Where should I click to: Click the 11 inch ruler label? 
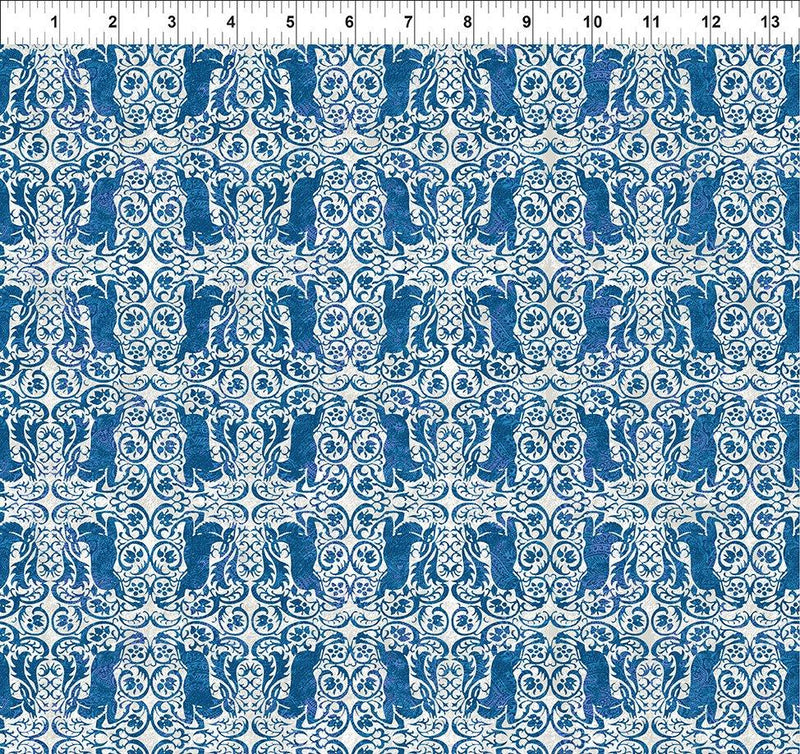click(x=650, y=21)
